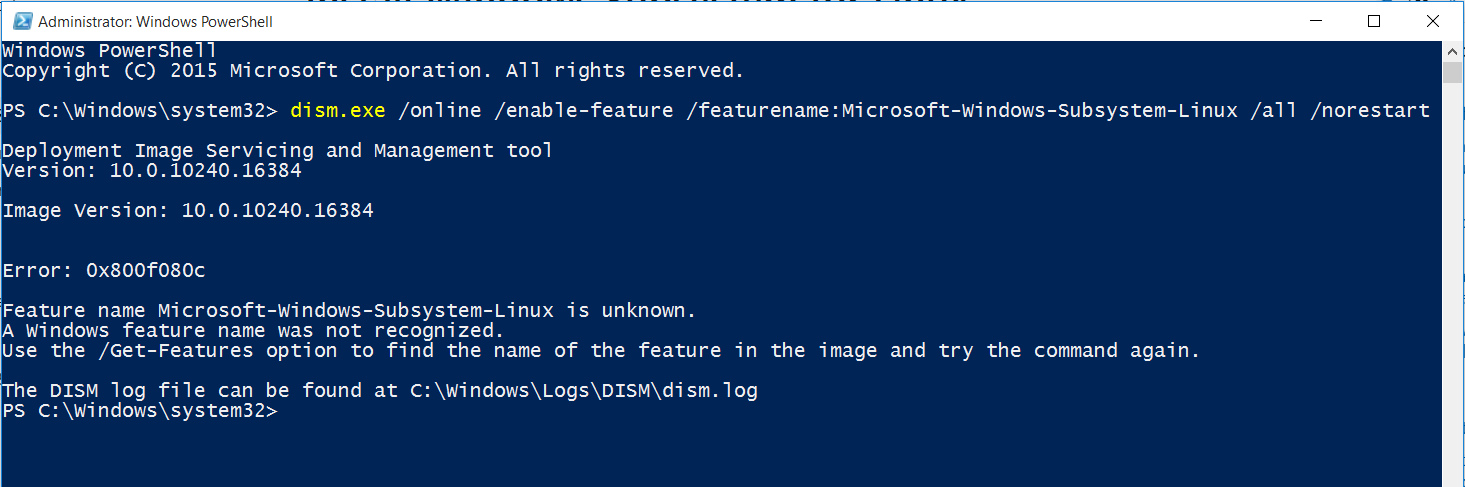The image size is (1465, 487).
Task: Click the vertical scrollbar thumb
Action: click(1452, 73)
